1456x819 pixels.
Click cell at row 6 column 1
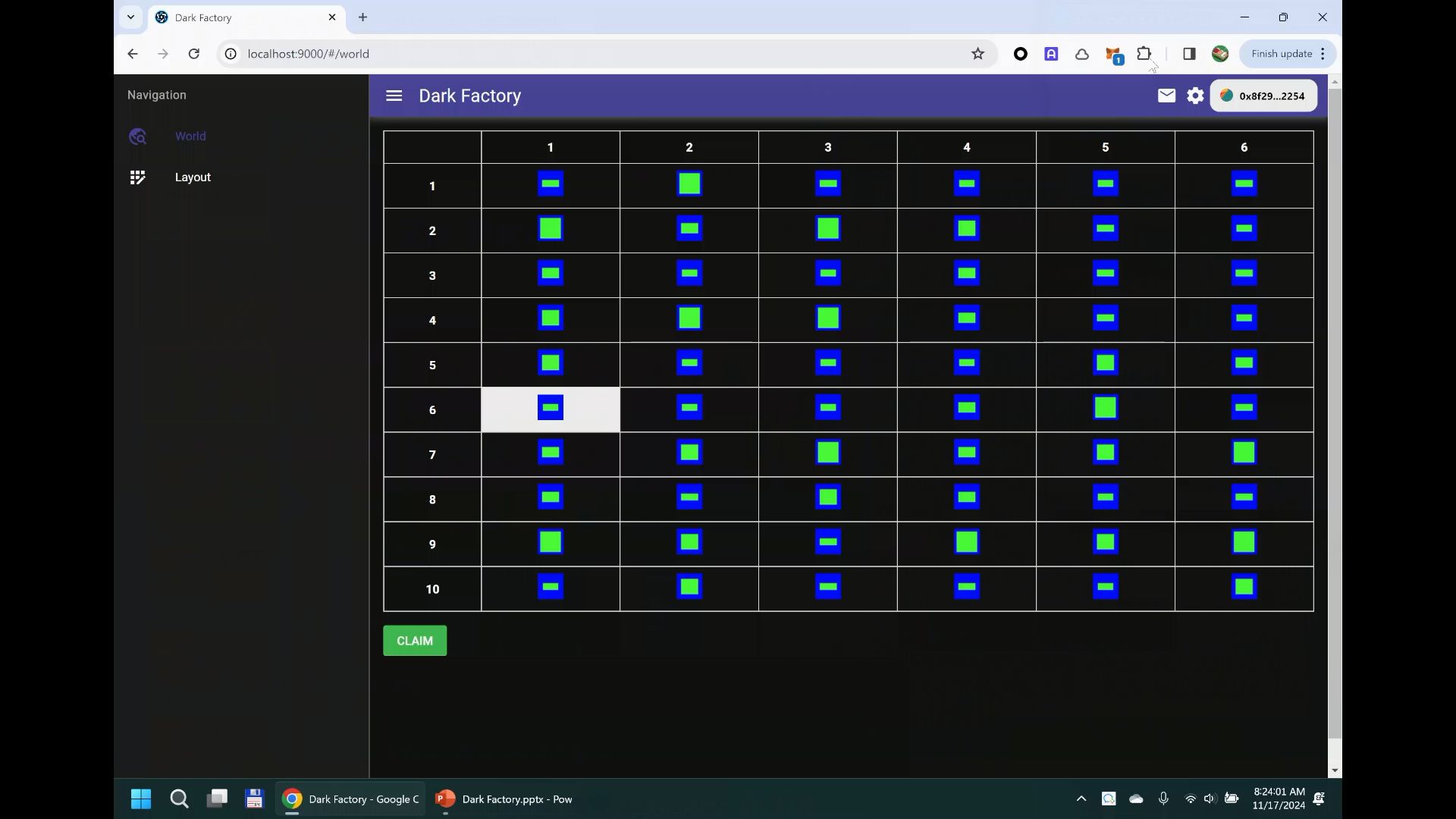tap(551, 409)
